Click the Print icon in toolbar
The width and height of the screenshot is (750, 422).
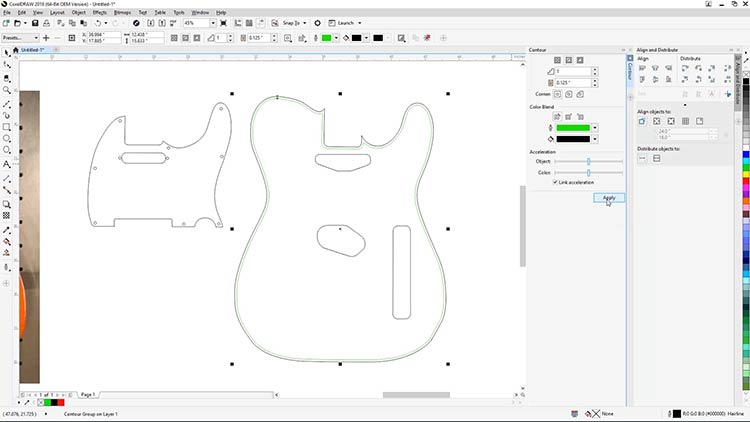point(46,23)
